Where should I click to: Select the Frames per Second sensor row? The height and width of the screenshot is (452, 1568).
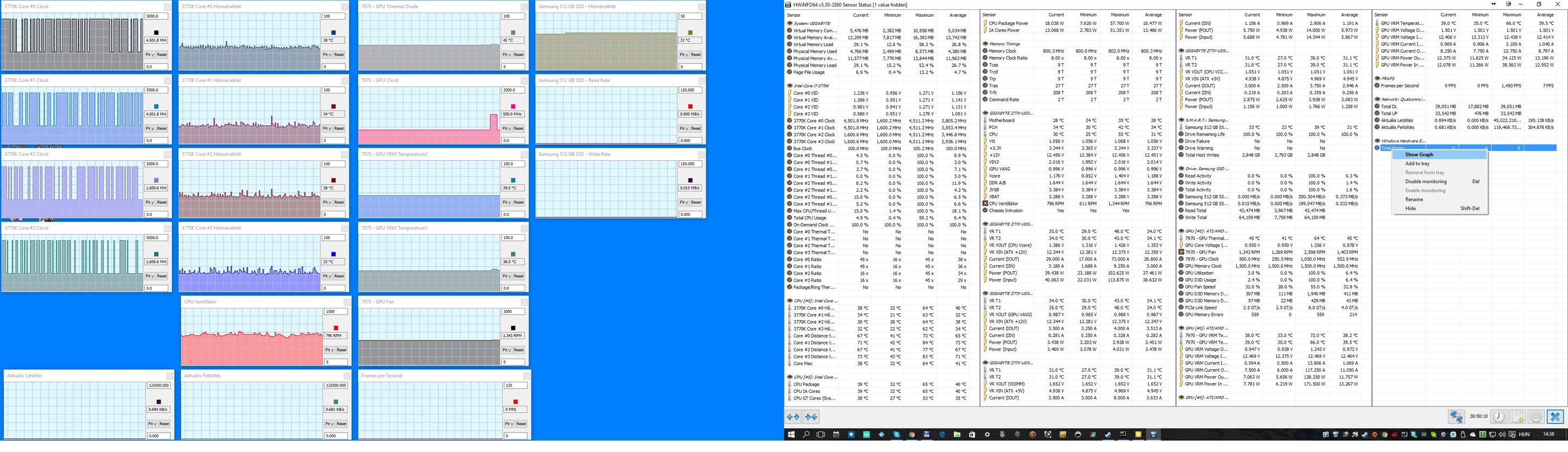pos(1465,86)
